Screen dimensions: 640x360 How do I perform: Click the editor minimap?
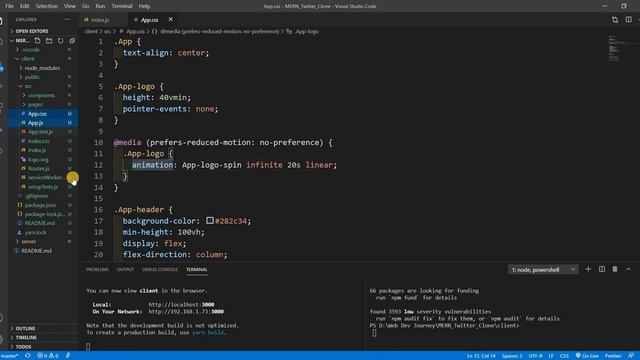pyautogui.click(x=617, y=48)
